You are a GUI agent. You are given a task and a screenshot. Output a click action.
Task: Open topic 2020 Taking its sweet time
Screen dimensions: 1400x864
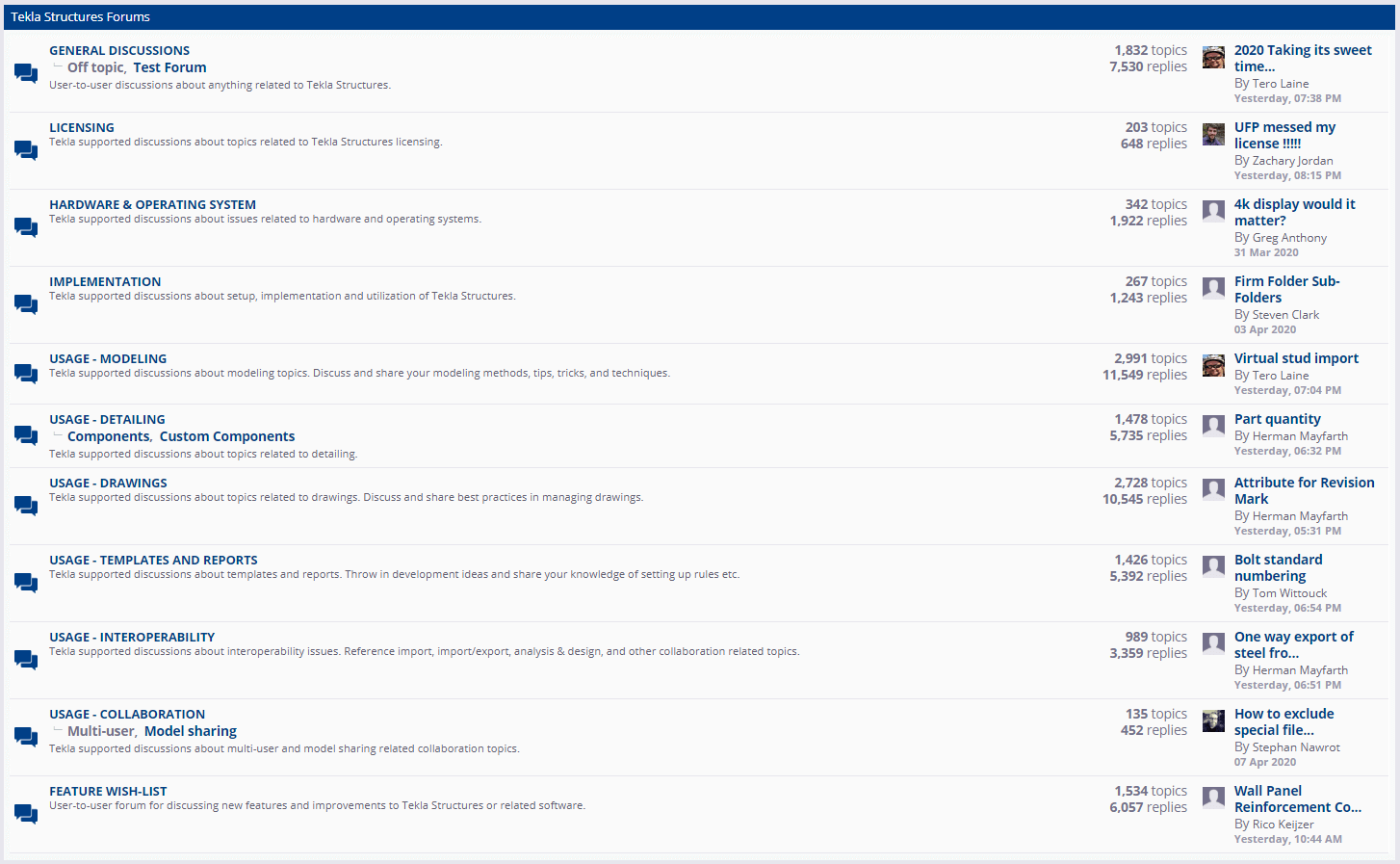tap(1303, 59)
